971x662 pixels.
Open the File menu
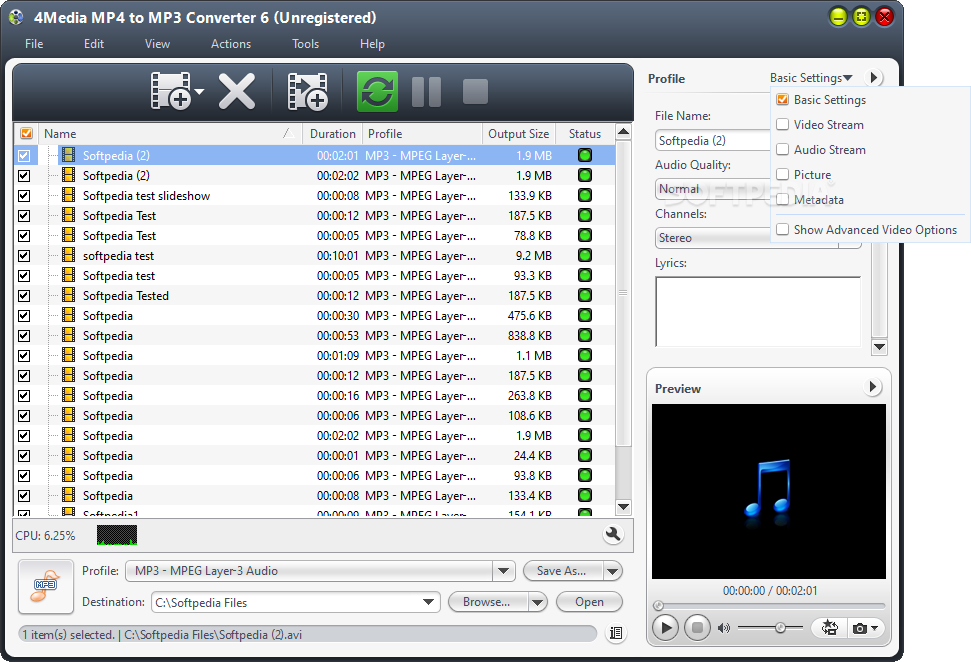click(34, 44)
